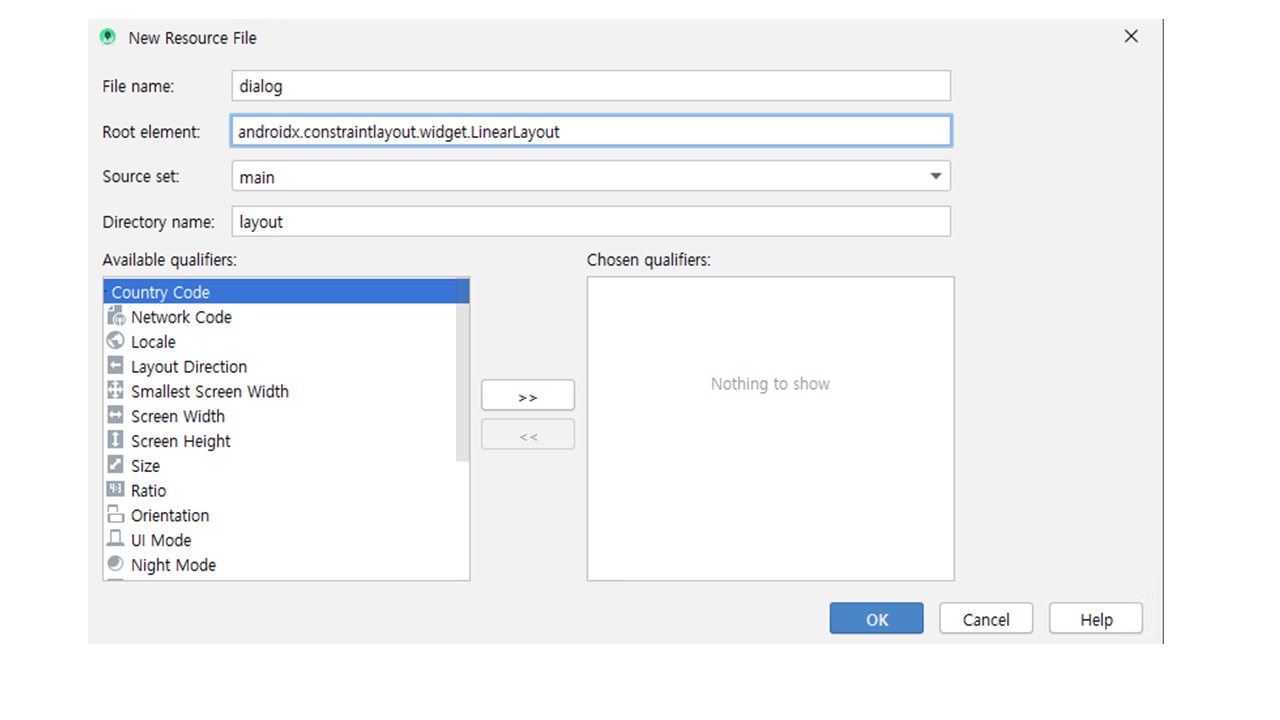Image resolution: width=1280 pixels, height=720 pixels.
Task: Click the qualifiers list vertical scrollbar
Action: [462, 380]
